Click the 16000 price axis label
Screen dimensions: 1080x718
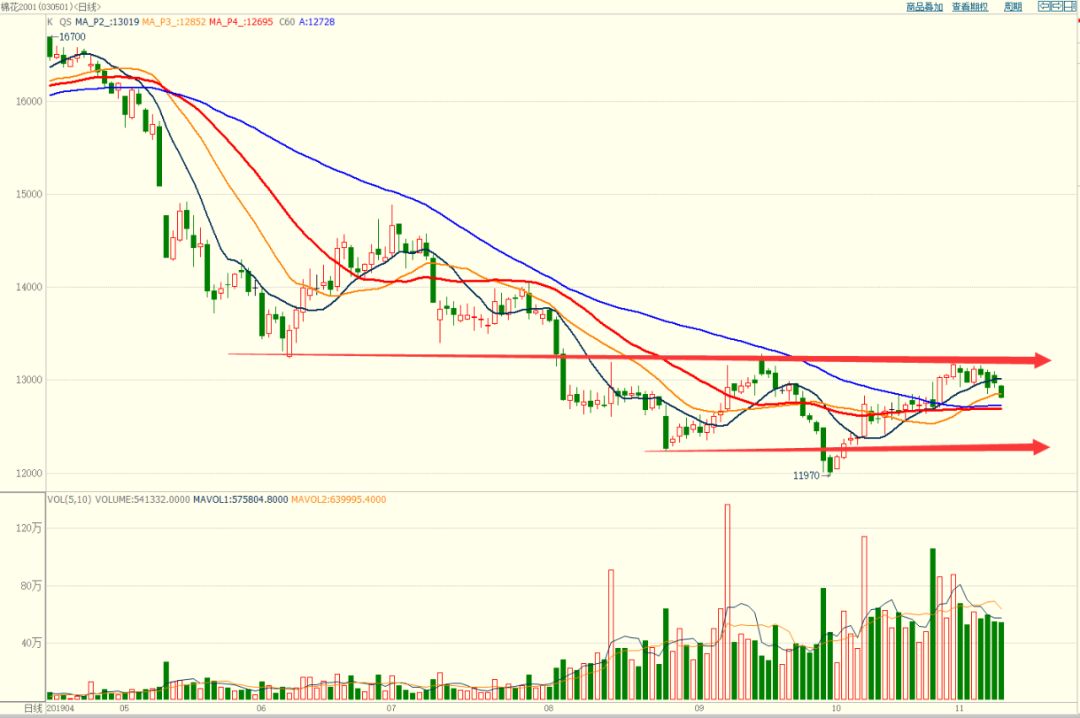pyautogui.click(x=29, y=101)
